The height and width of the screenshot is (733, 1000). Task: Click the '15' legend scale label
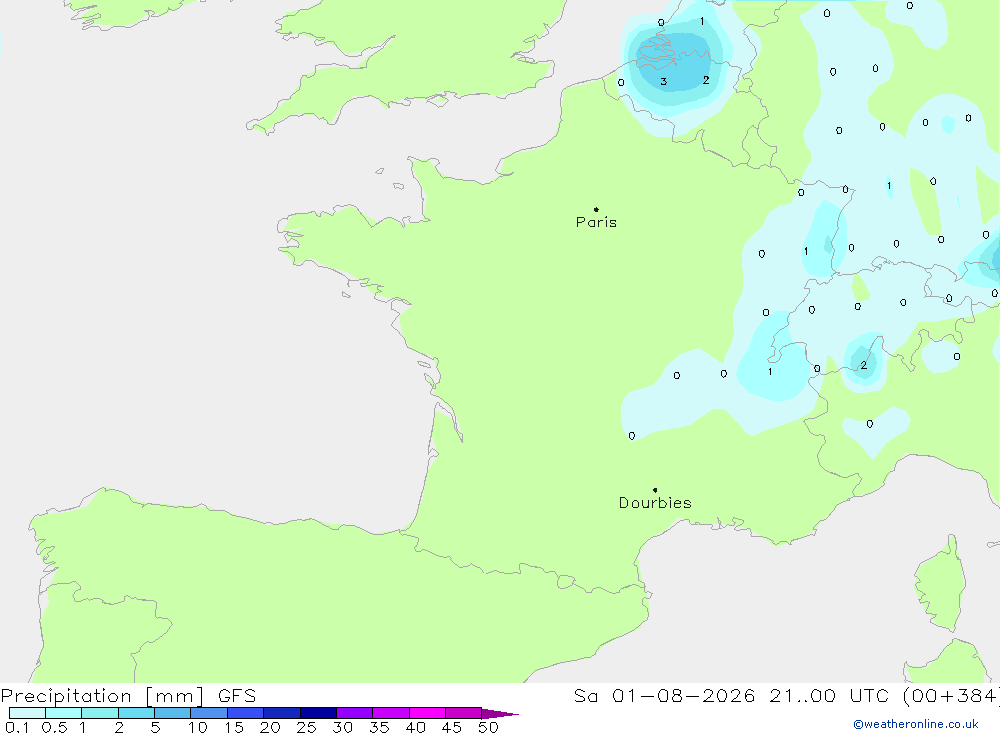click(234, 727)
